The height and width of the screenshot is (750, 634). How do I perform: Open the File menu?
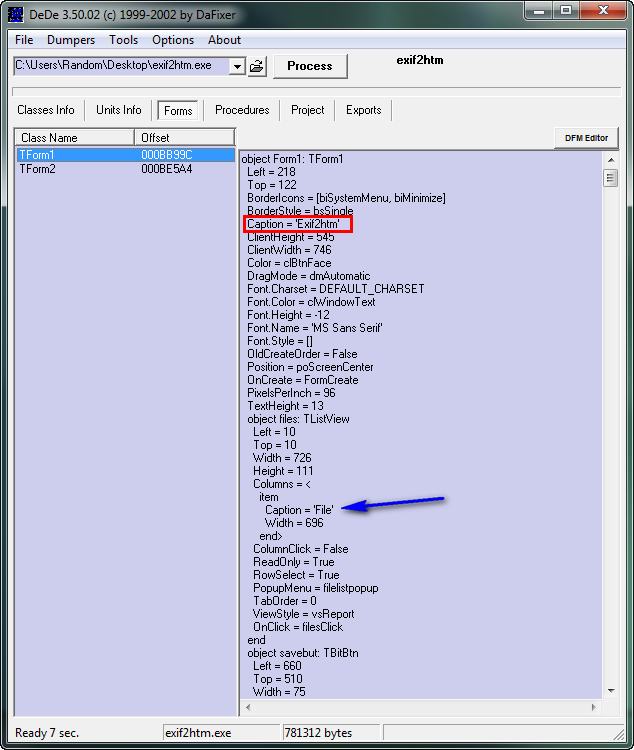(24, 40)
